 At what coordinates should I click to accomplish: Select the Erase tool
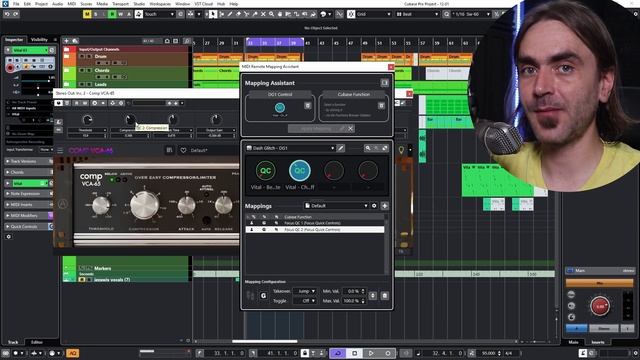click(238, 14)
